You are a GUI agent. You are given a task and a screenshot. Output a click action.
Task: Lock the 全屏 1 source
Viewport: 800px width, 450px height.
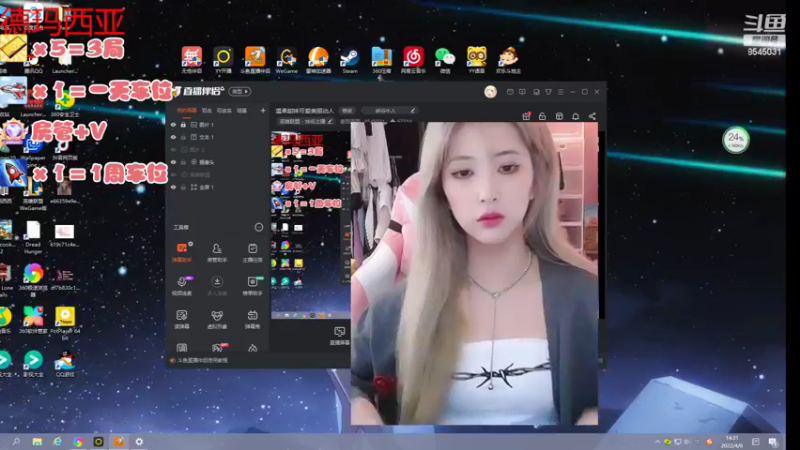[183, 187]
